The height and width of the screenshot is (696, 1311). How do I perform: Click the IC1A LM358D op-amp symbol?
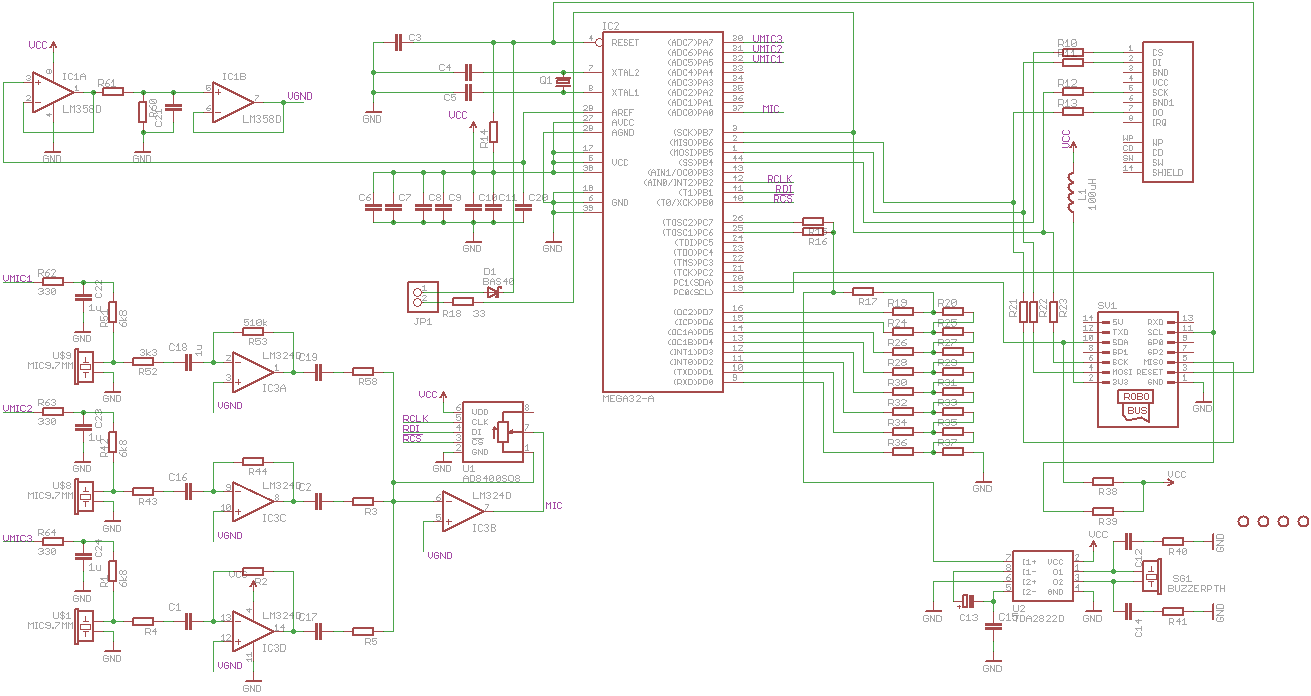[x=51, y=91]
